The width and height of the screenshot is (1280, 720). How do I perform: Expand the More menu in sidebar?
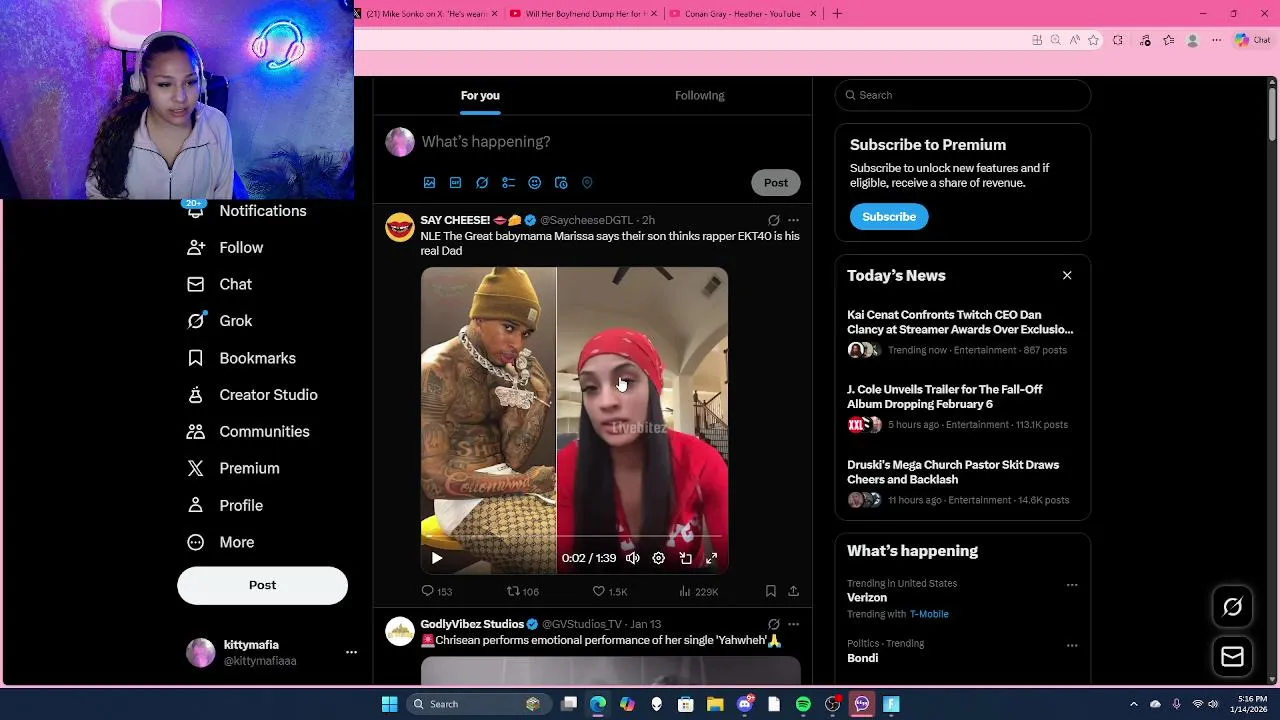click(x=220, y=542)
